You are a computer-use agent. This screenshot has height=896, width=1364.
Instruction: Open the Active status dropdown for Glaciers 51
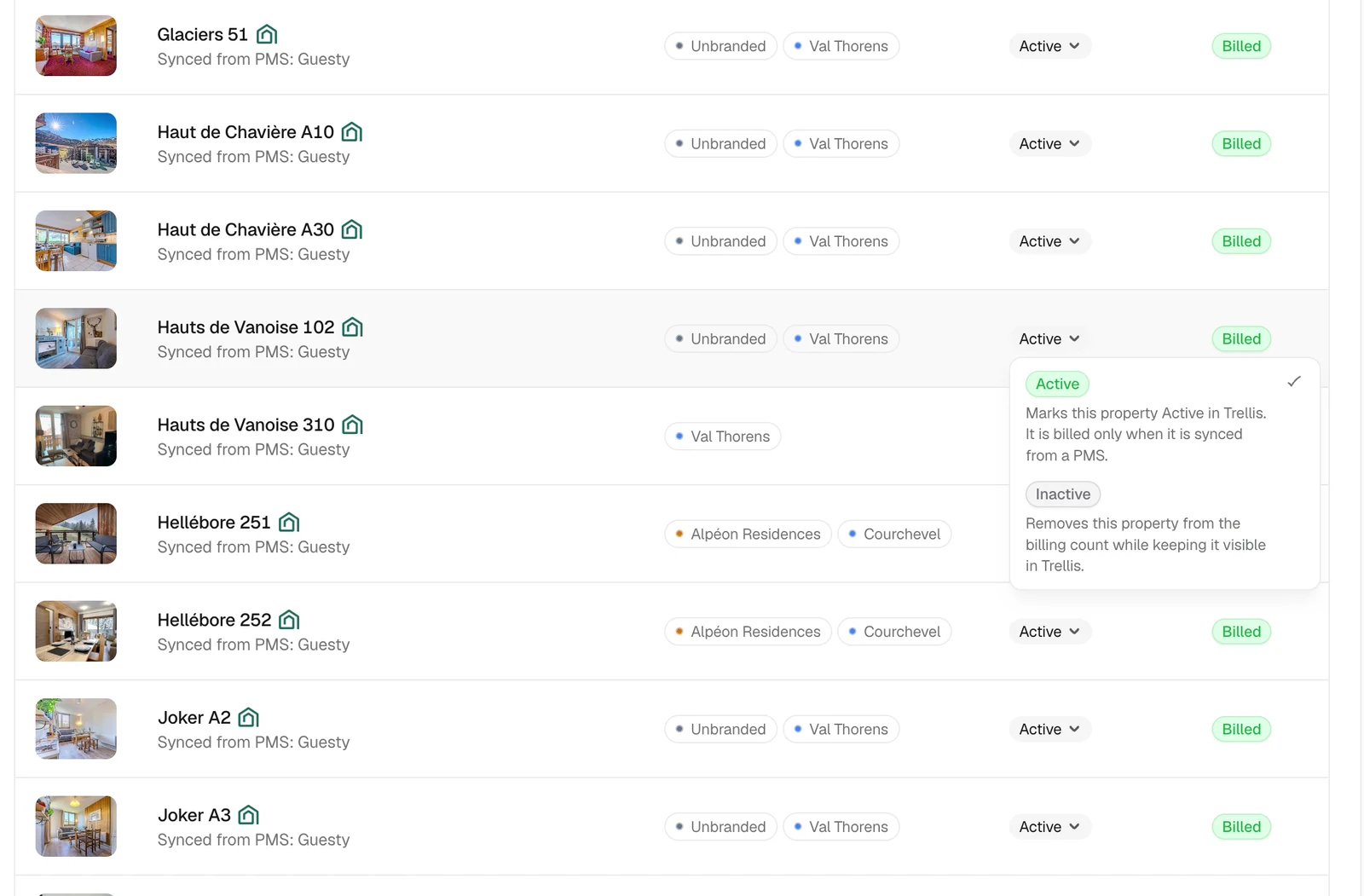click(1050, 46)
